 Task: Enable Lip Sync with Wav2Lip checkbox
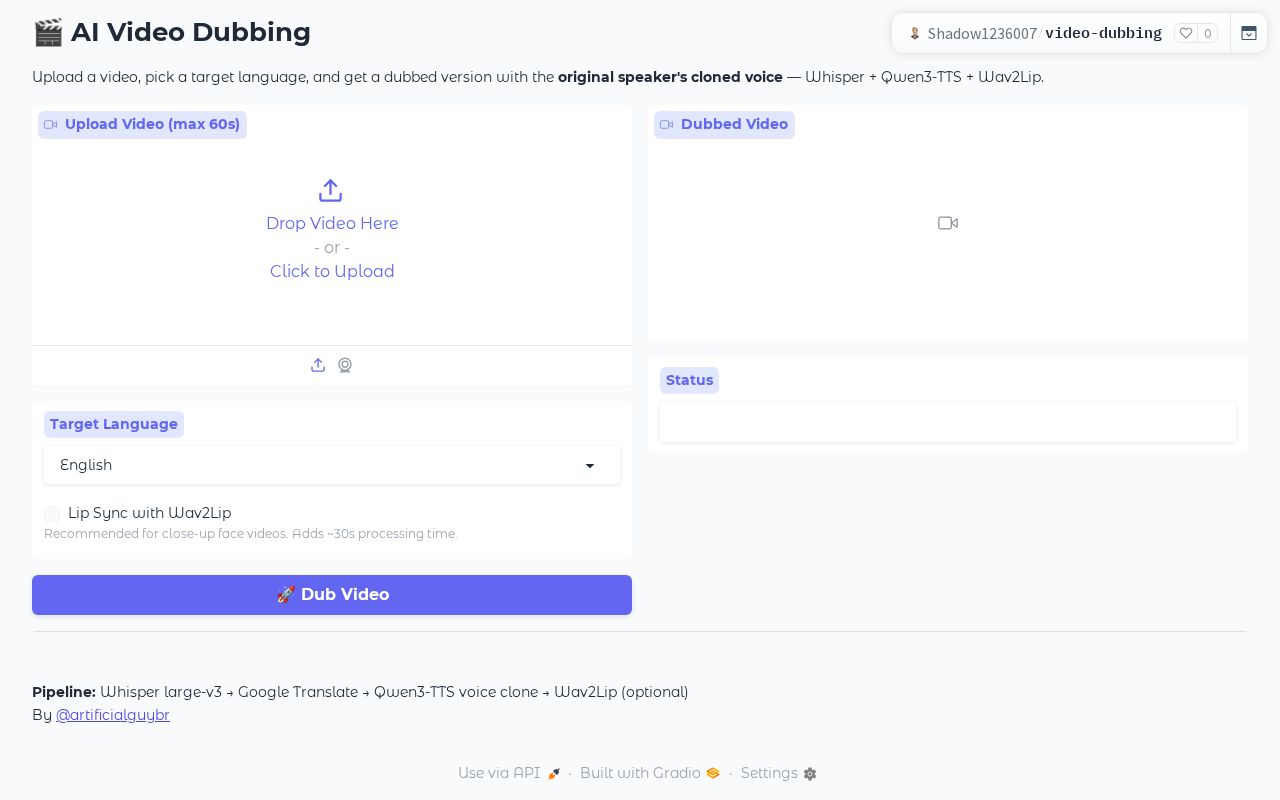tap(52, 513)
